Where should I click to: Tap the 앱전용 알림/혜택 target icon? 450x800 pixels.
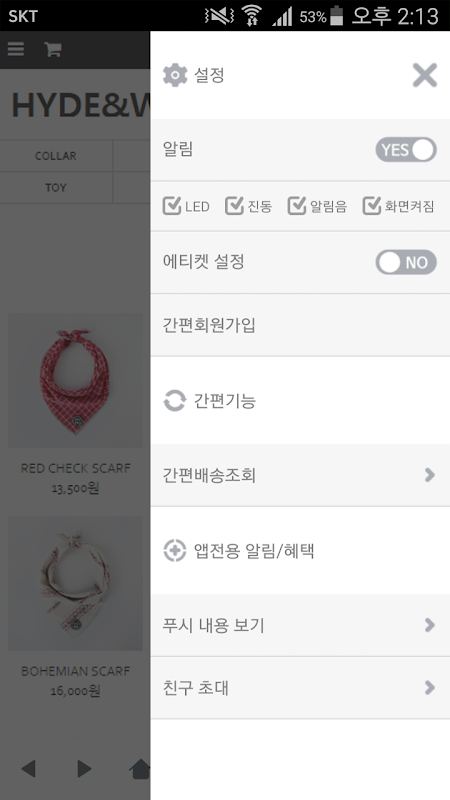(x=174, y=551)
